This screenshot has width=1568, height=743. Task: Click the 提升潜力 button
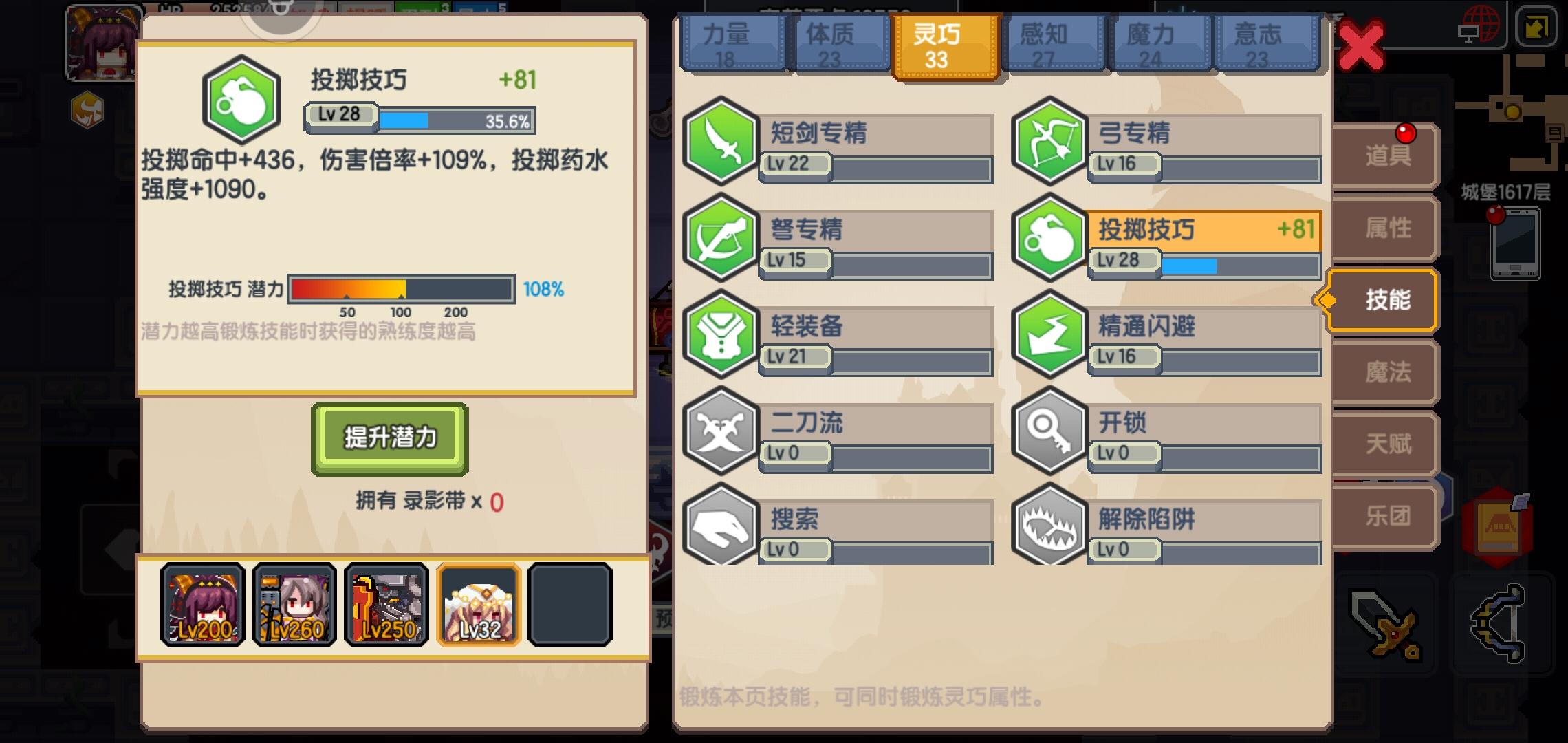click(x=390, y=438)
